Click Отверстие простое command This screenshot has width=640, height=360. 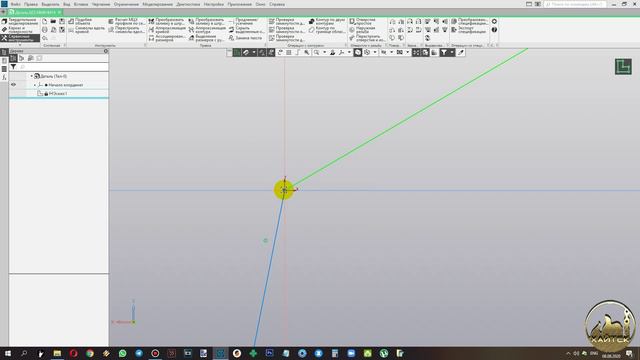coord(362,21)
